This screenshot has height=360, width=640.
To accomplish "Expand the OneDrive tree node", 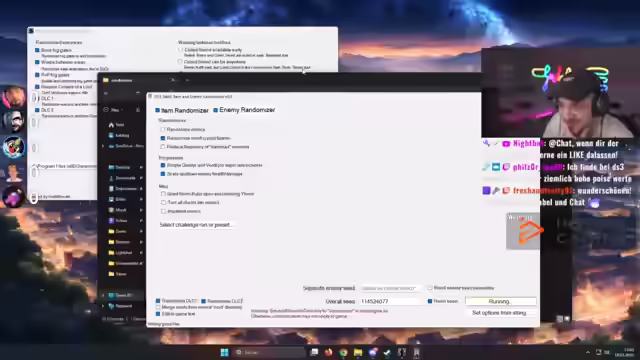I will coord(103,146).
